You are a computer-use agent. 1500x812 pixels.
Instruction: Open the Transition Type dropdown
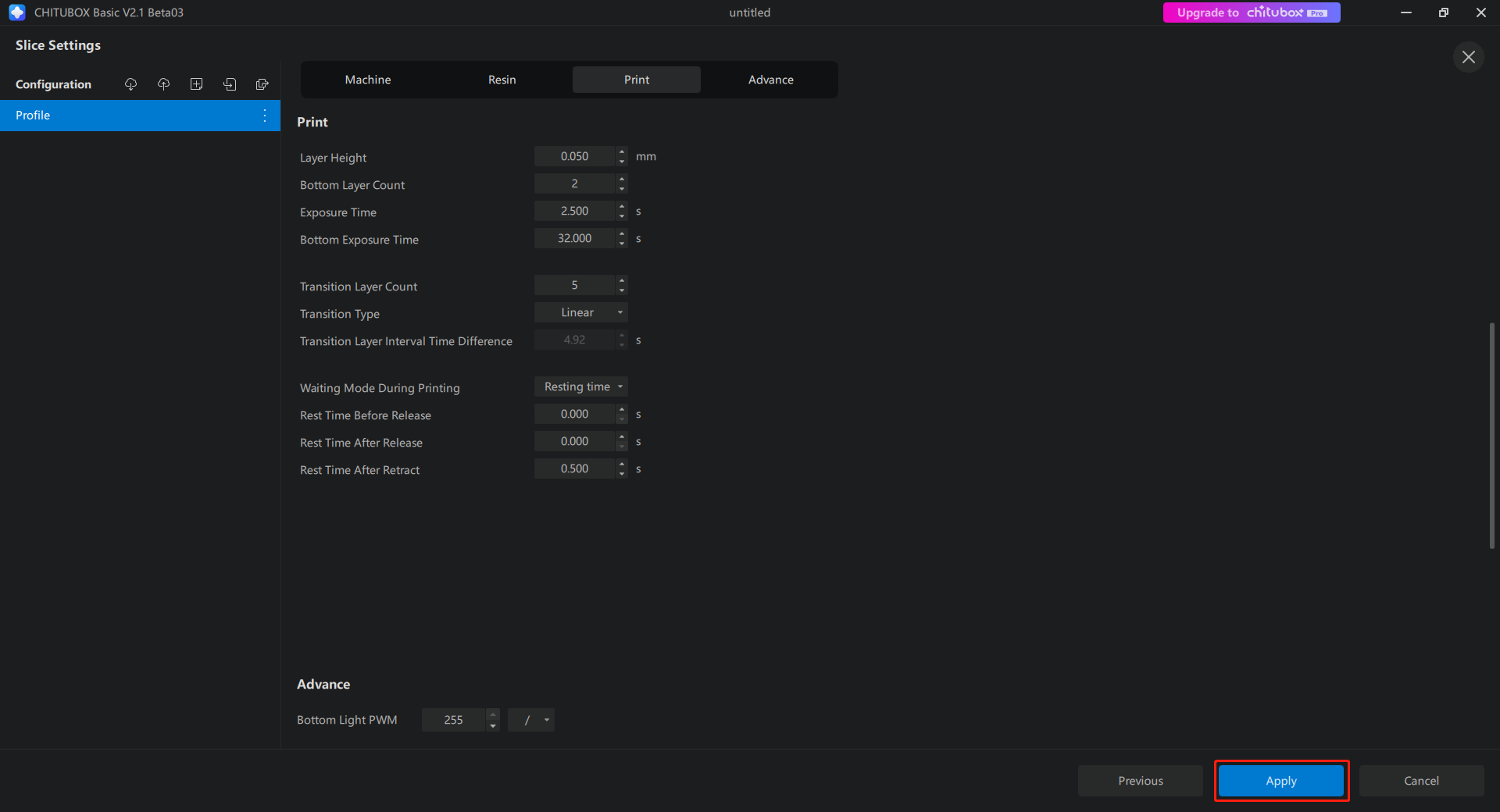pyautogui.click(x=580, y=312)
